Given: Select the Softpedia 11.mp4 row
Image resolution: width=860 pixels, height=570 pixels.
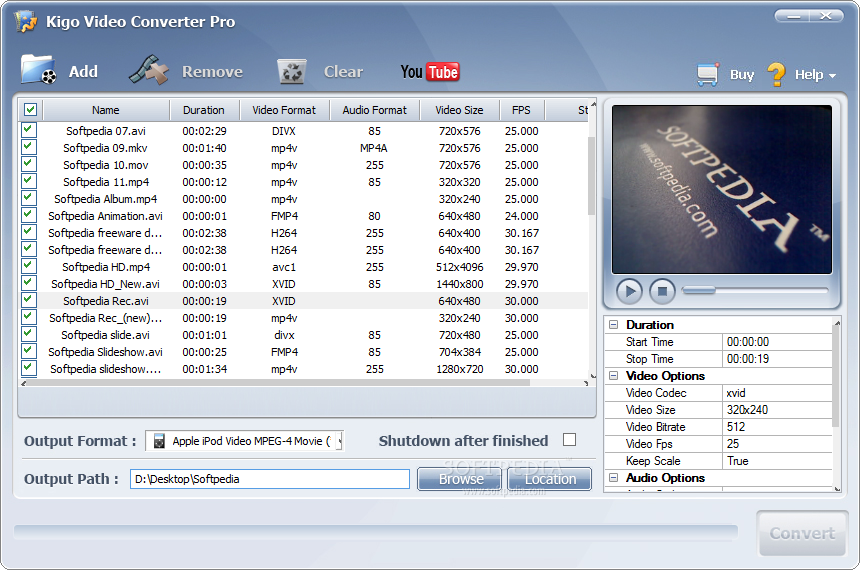Looking at the screenshot, I should point(304,182).
